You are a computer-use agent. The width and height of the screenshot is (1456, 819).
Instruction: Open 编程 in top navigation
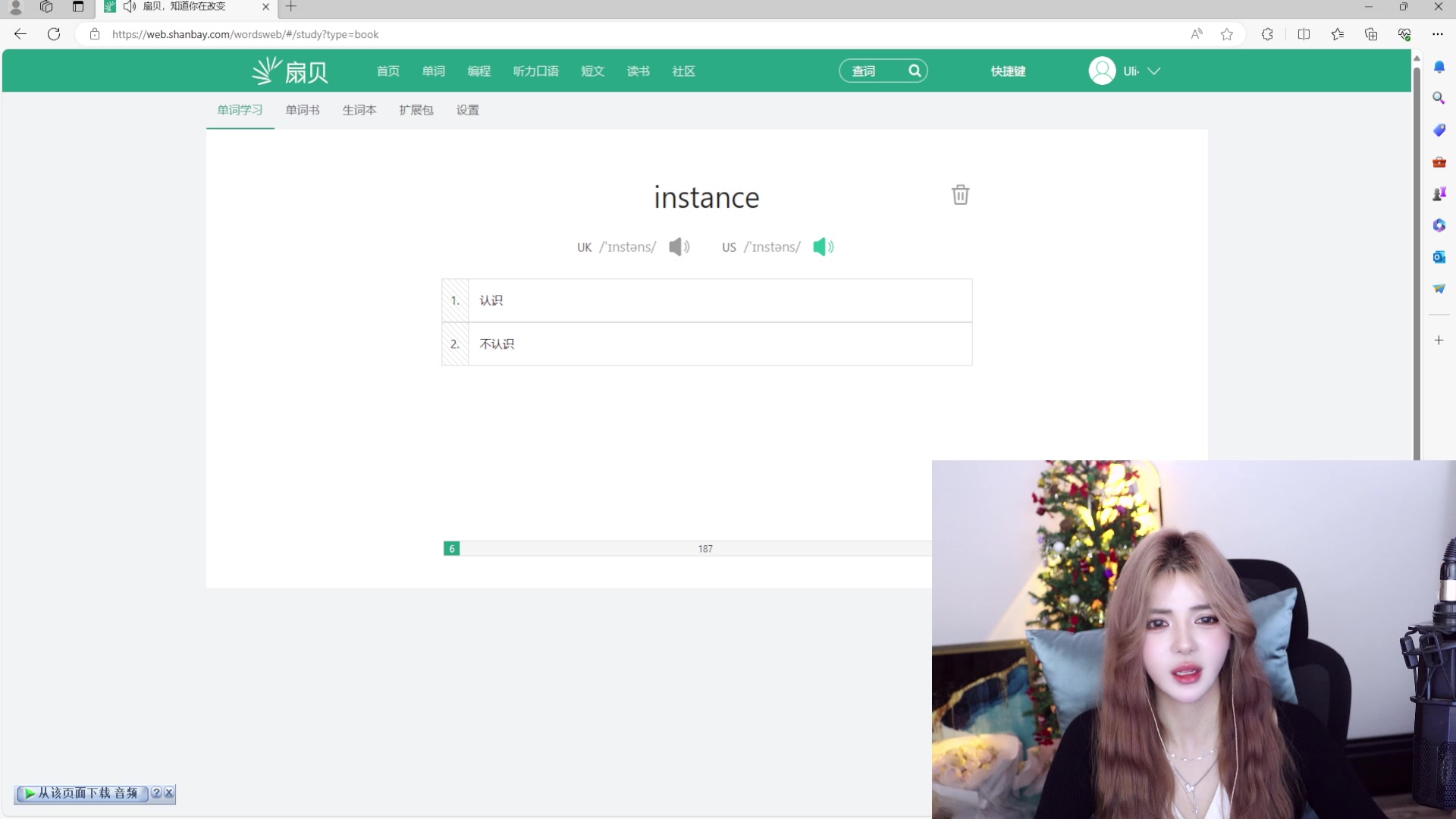tap(479, 71)
